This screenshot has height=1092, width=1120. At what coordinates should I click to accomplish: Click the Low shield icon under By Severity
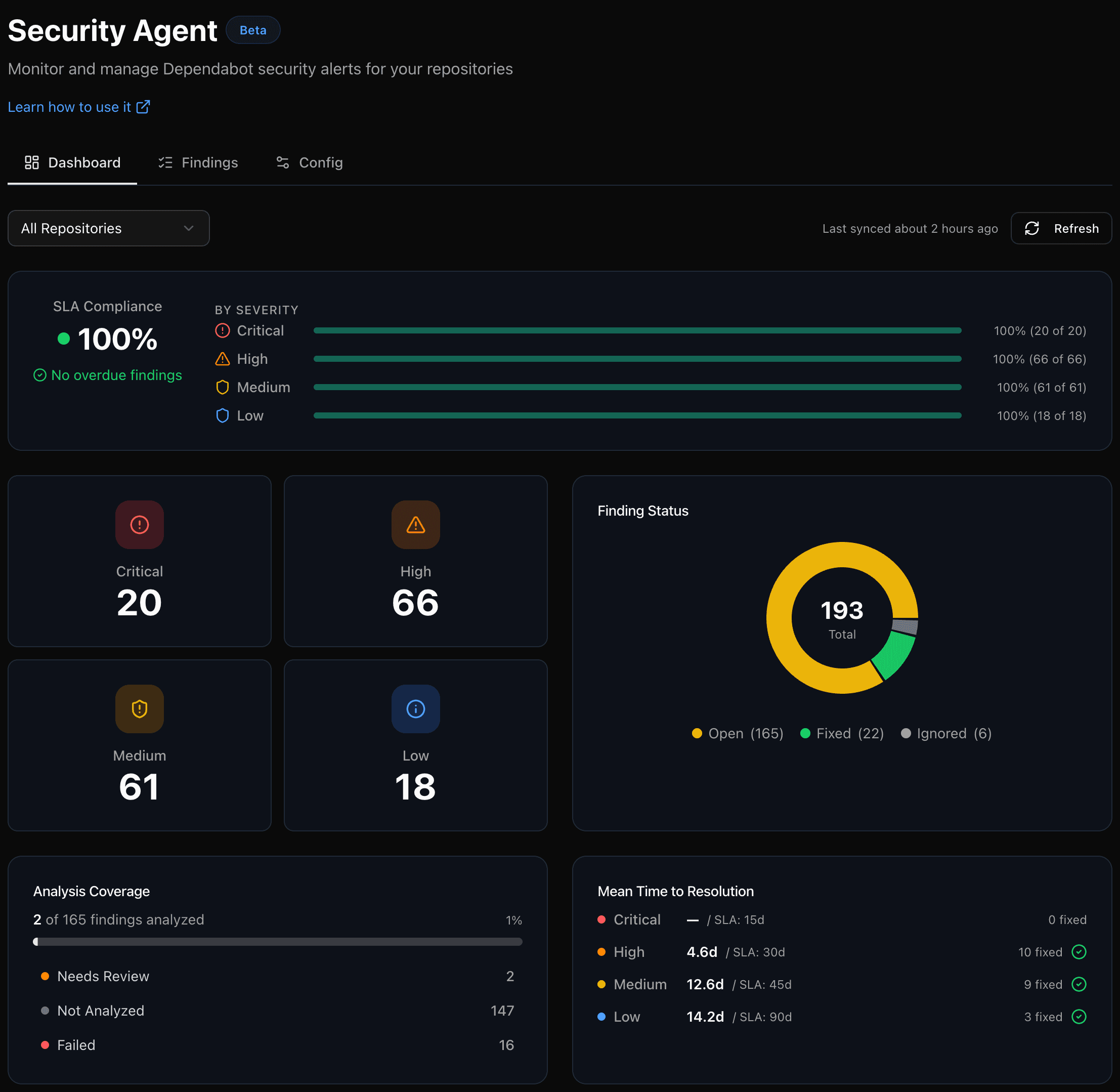223,416
